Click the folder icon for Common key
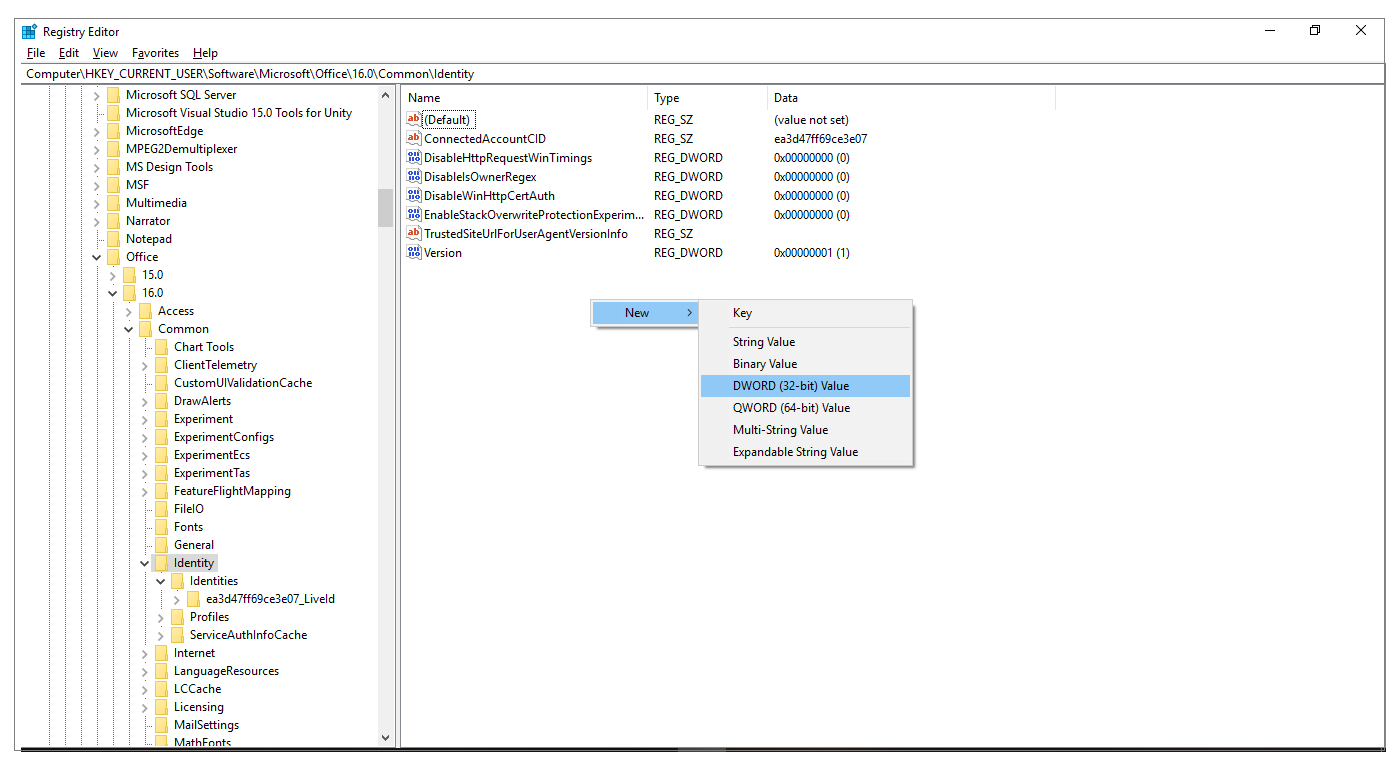This screenshot has width=1399, height=761. [x=145, y=329]
